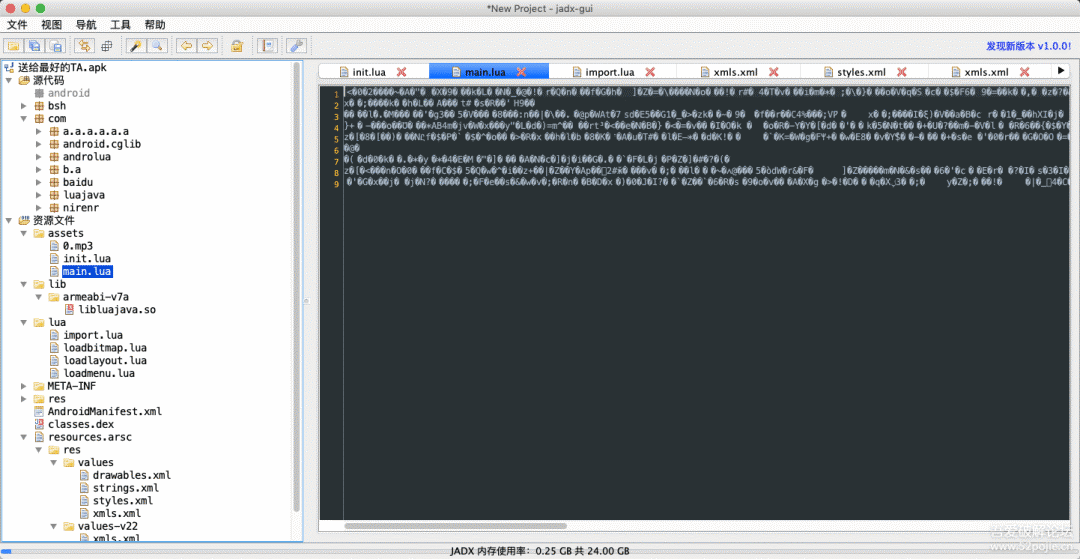Open the 工具 menu
Image resolution: width=1080 pixels, height=559 pixels.
121,25
